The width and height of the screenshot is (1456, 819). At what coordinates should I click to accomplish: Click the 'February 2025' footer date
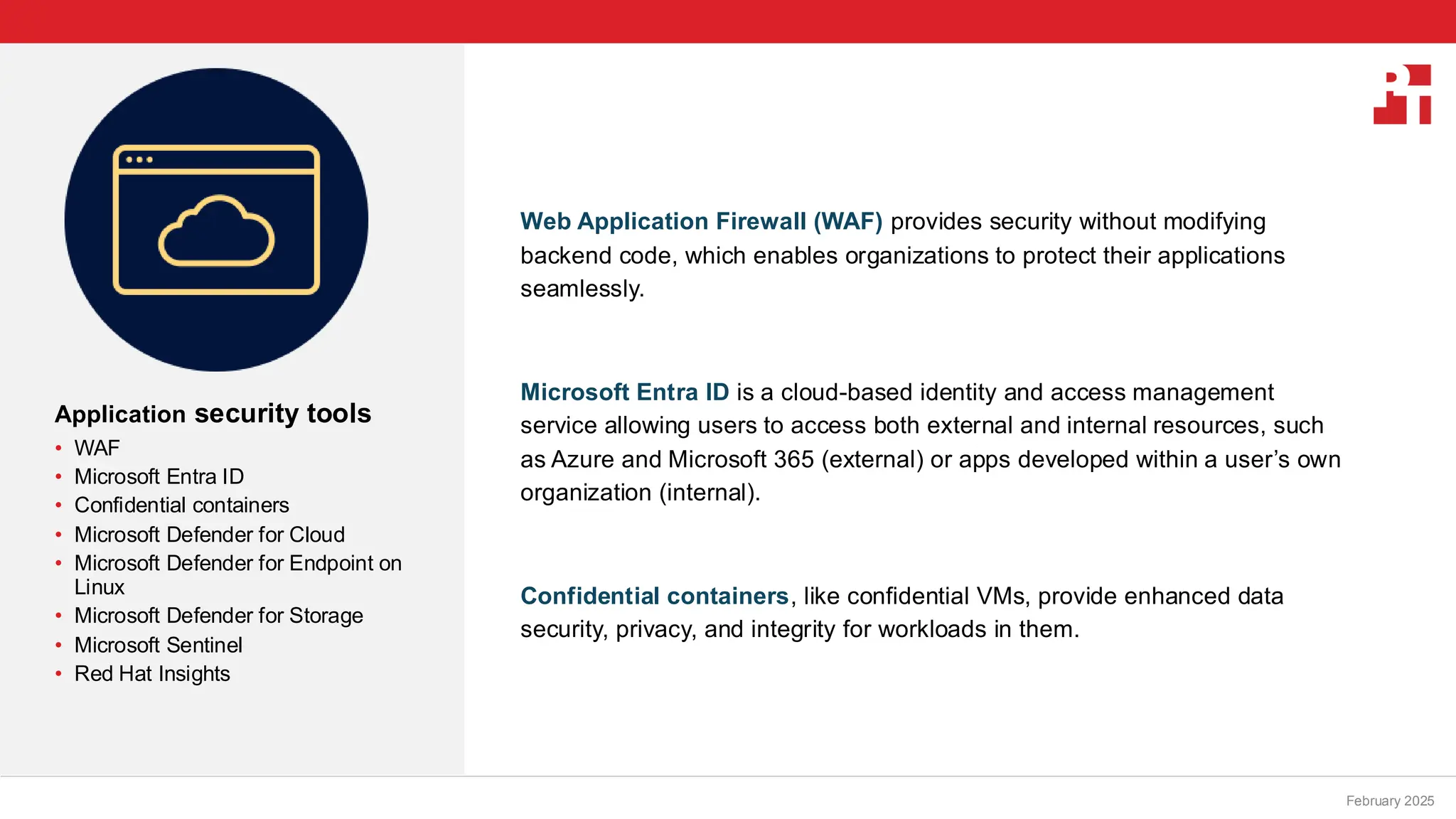(x=1390, y=801)
